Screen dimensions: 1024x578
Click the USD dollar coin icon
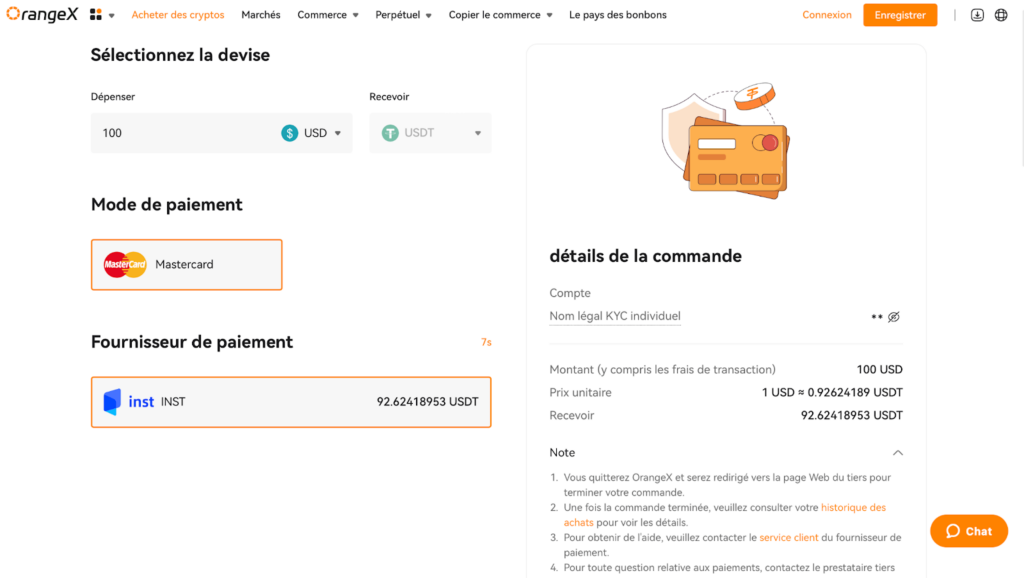coord(289,132)
